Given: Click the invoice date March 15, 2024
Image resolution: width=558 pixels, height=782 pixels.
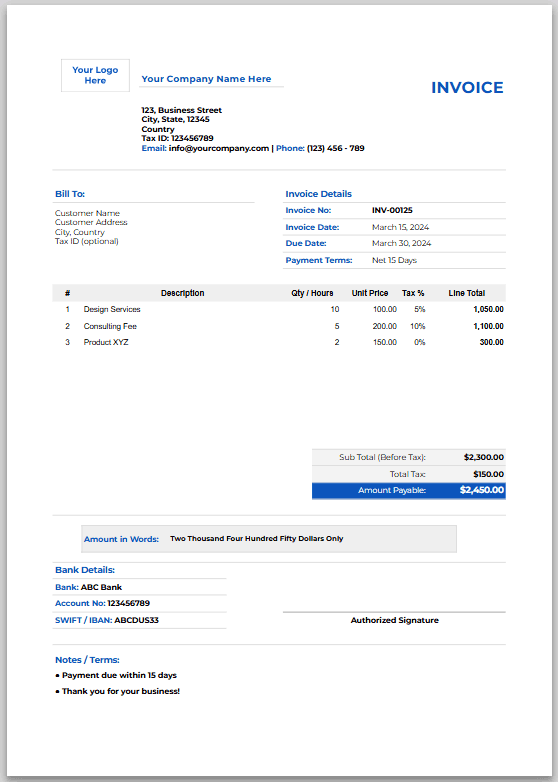Looking at the screenshot, I should (400, 227).
